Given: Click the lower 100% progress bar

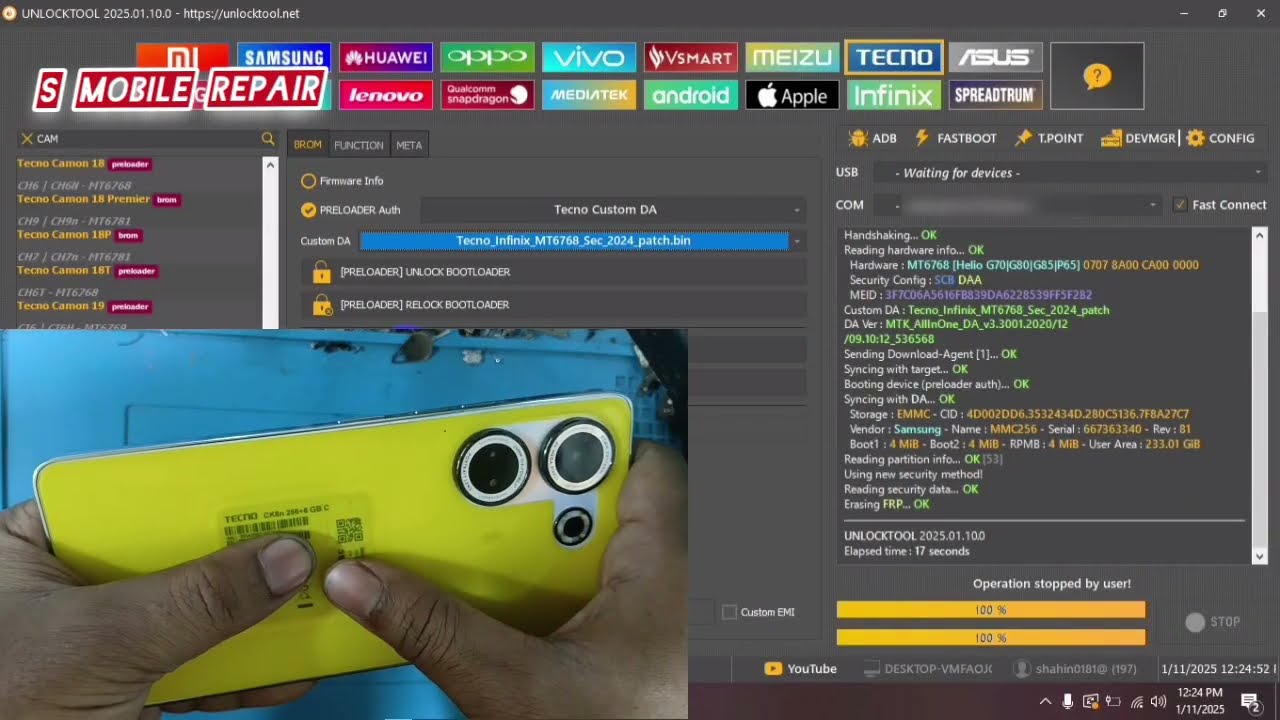Looking at the screenshot, I should coord(991,638).
